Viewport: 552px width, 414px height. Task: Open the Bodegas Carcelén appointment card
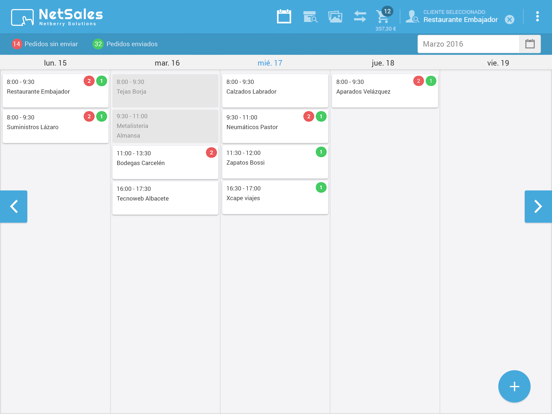[165, 162]
